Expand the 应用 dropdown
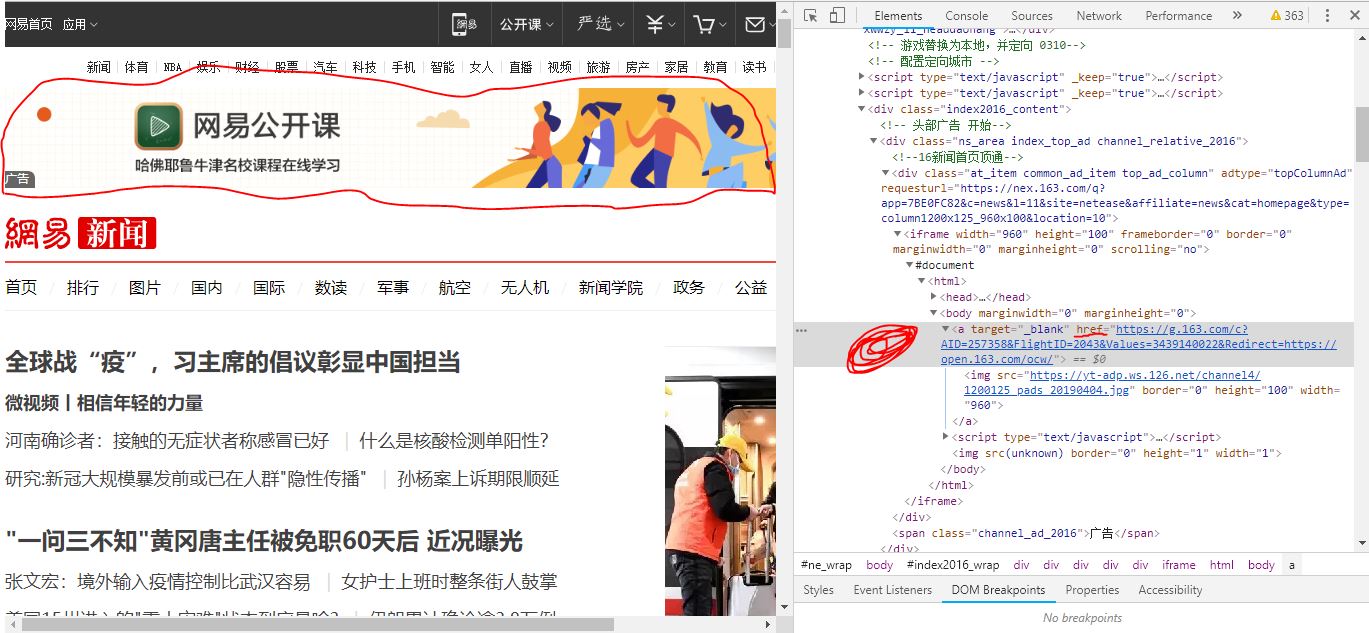The image size is (1369, 633). pyautogui.click(x=80, y=24)
